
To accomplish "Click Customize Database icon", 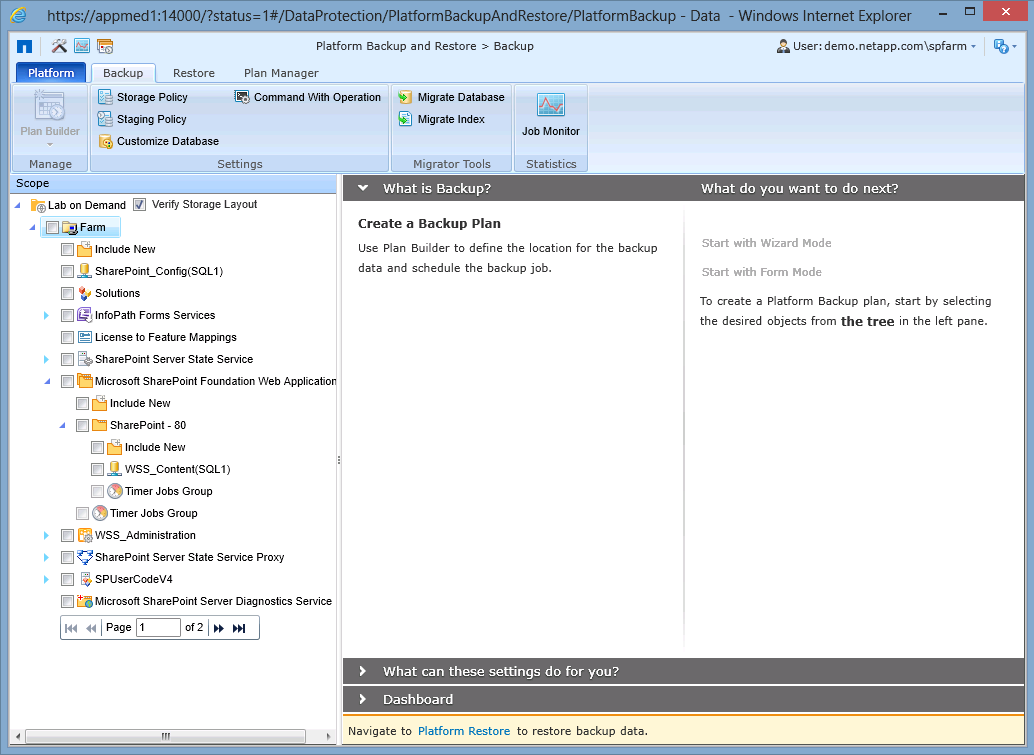I will coord(105,141).
